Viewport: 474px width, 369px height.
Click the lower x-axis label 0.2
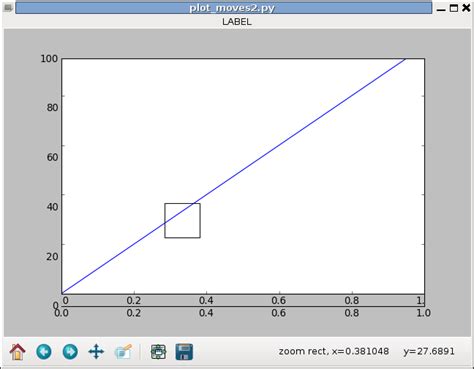tap(134, 313)
